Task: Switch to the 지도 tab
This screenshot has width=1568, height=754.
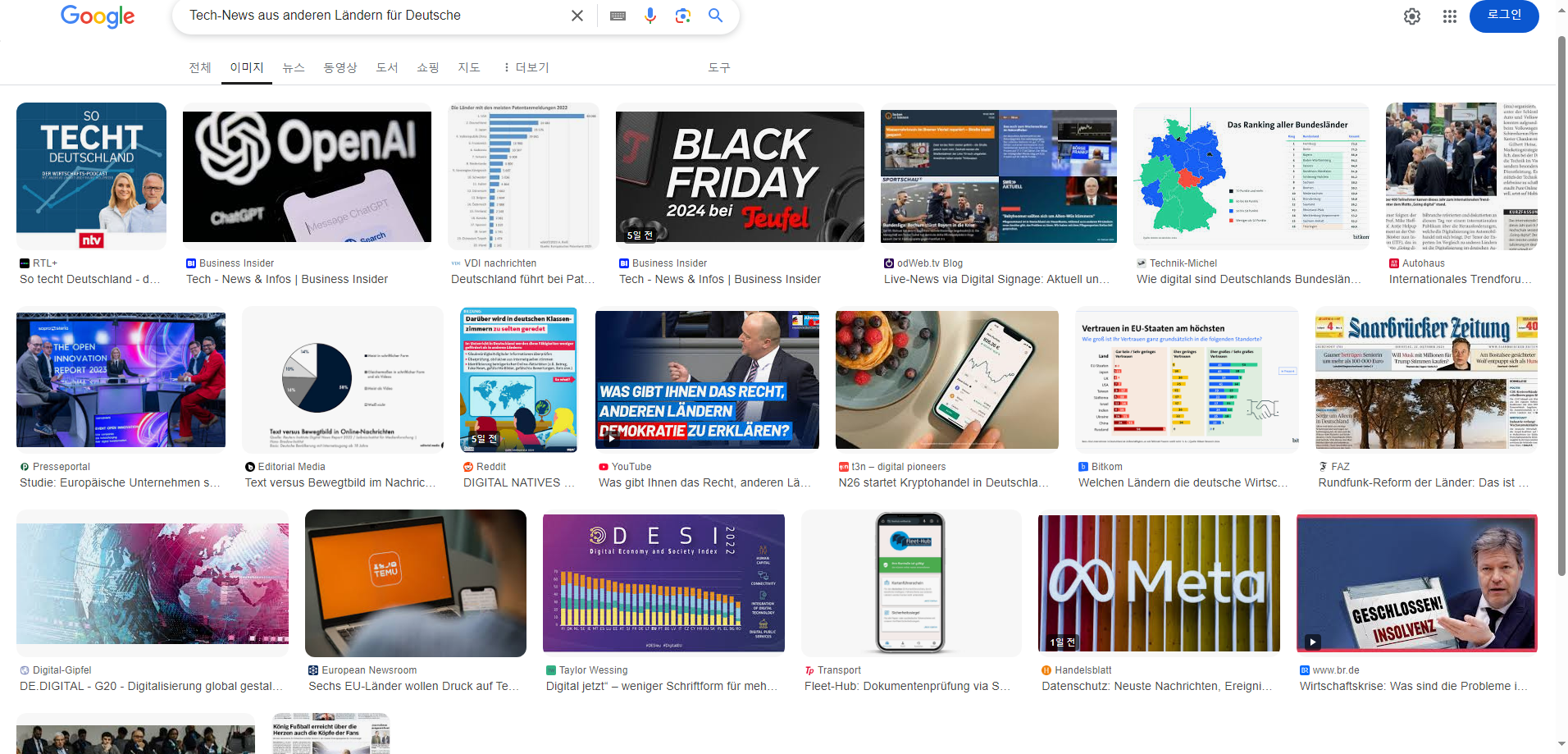Action: pyautogui.click(x=469, y=67)
